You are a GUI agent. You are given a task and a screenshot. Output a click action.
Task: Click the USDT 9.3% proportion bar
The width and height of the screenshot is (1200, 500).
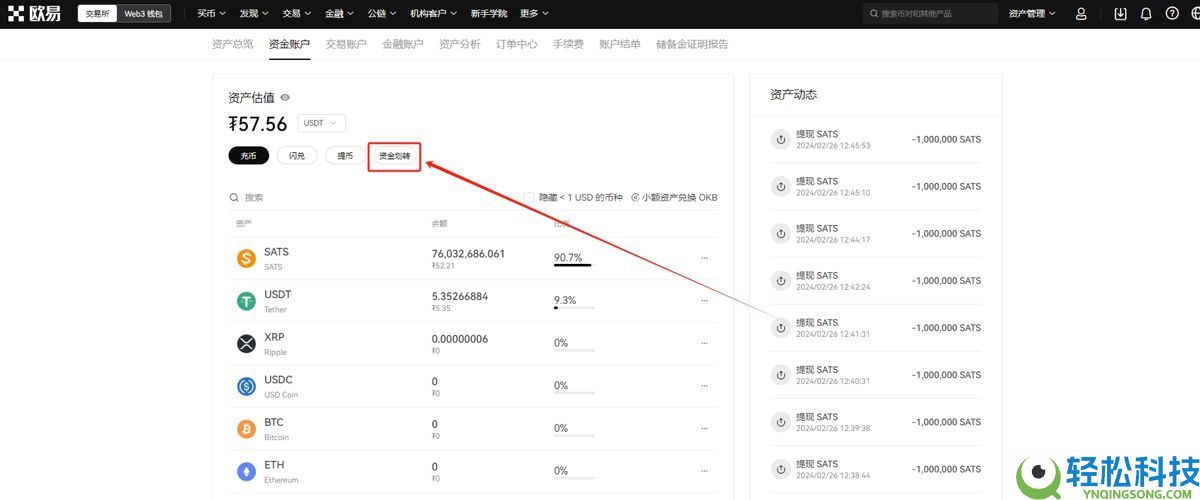click(574, 307)
